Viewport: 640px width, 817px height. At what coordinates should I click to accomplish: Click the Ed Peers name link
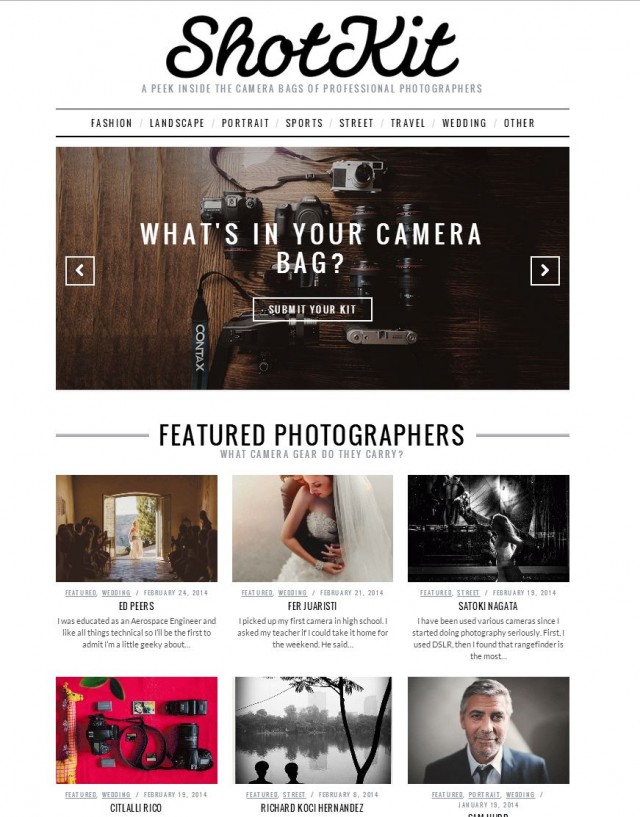[x=137, y=606]
